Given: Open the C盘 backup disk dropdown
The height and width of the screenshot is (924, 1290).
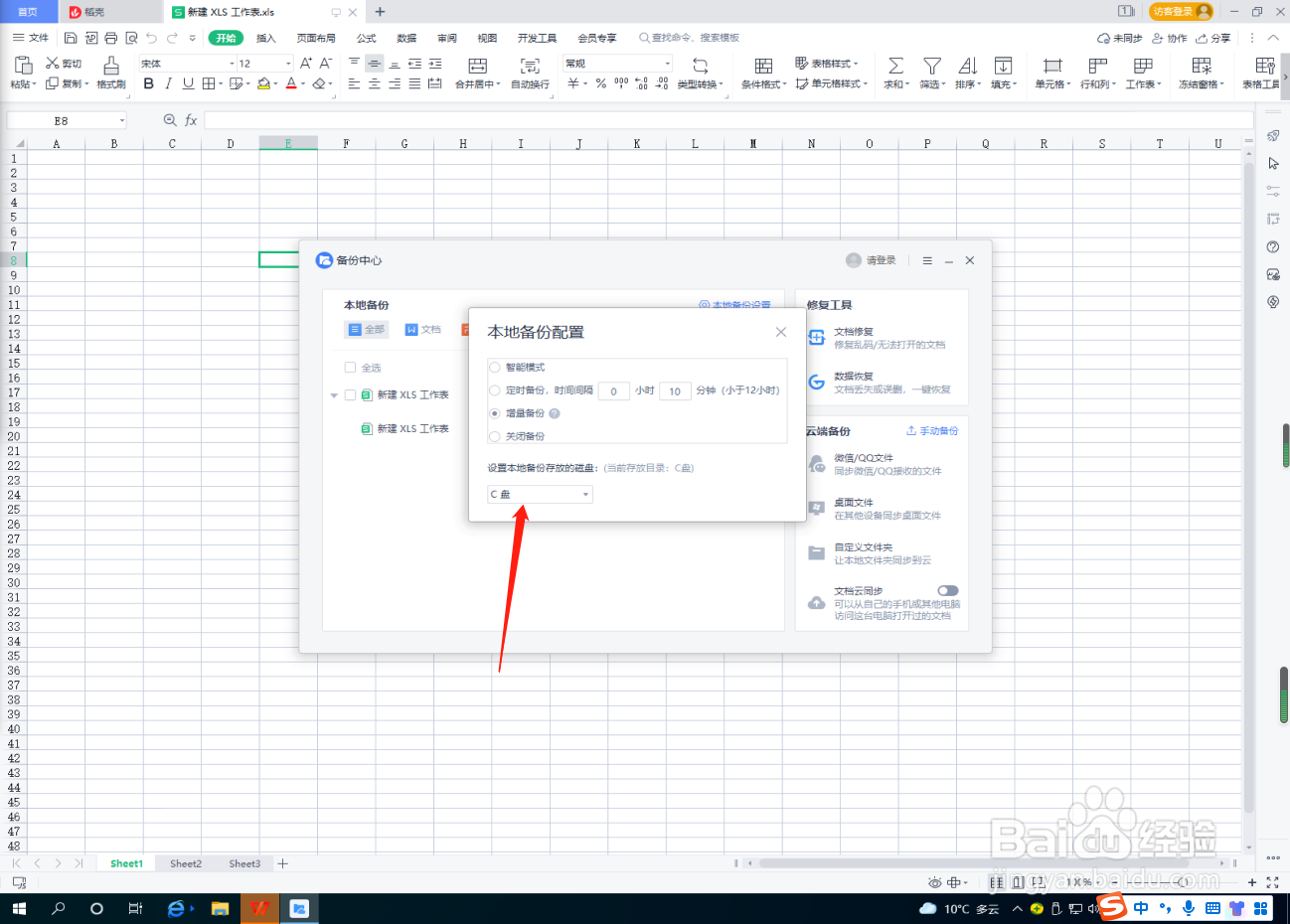Looking at the screenshot, I should point(540,494).
